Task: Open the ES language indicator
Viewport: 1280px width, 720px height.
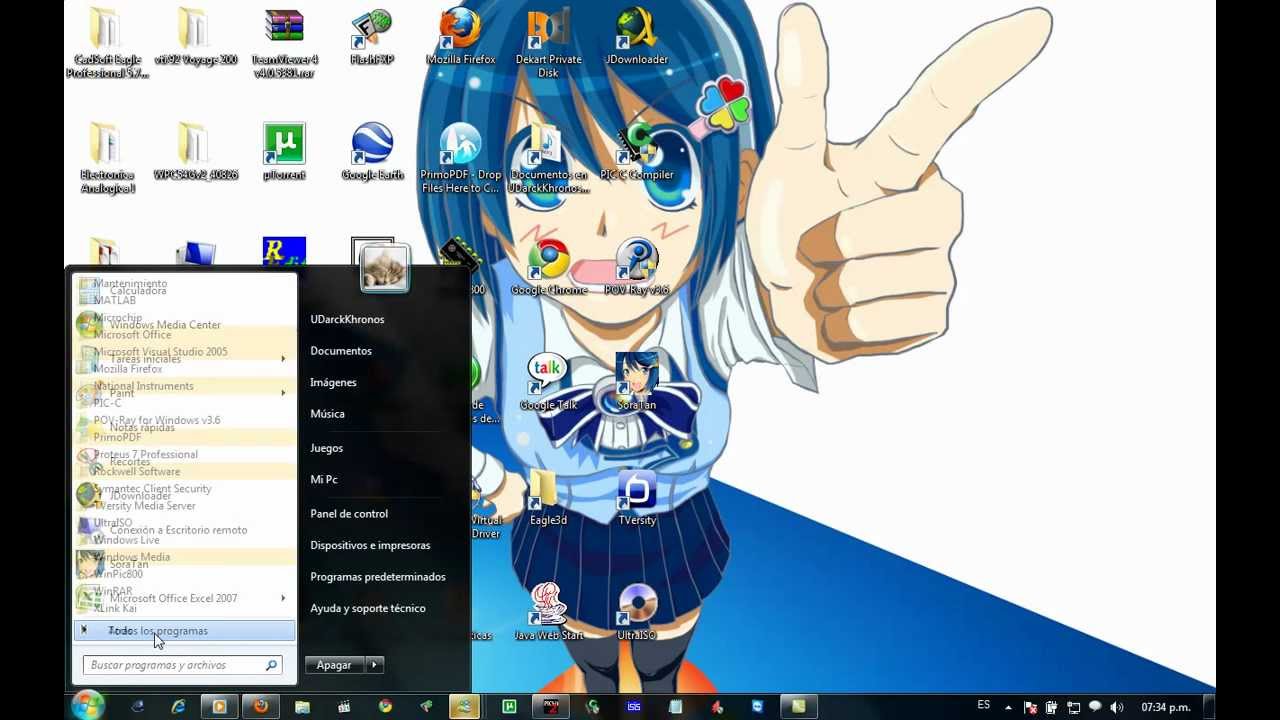Action: click(984, 705)
